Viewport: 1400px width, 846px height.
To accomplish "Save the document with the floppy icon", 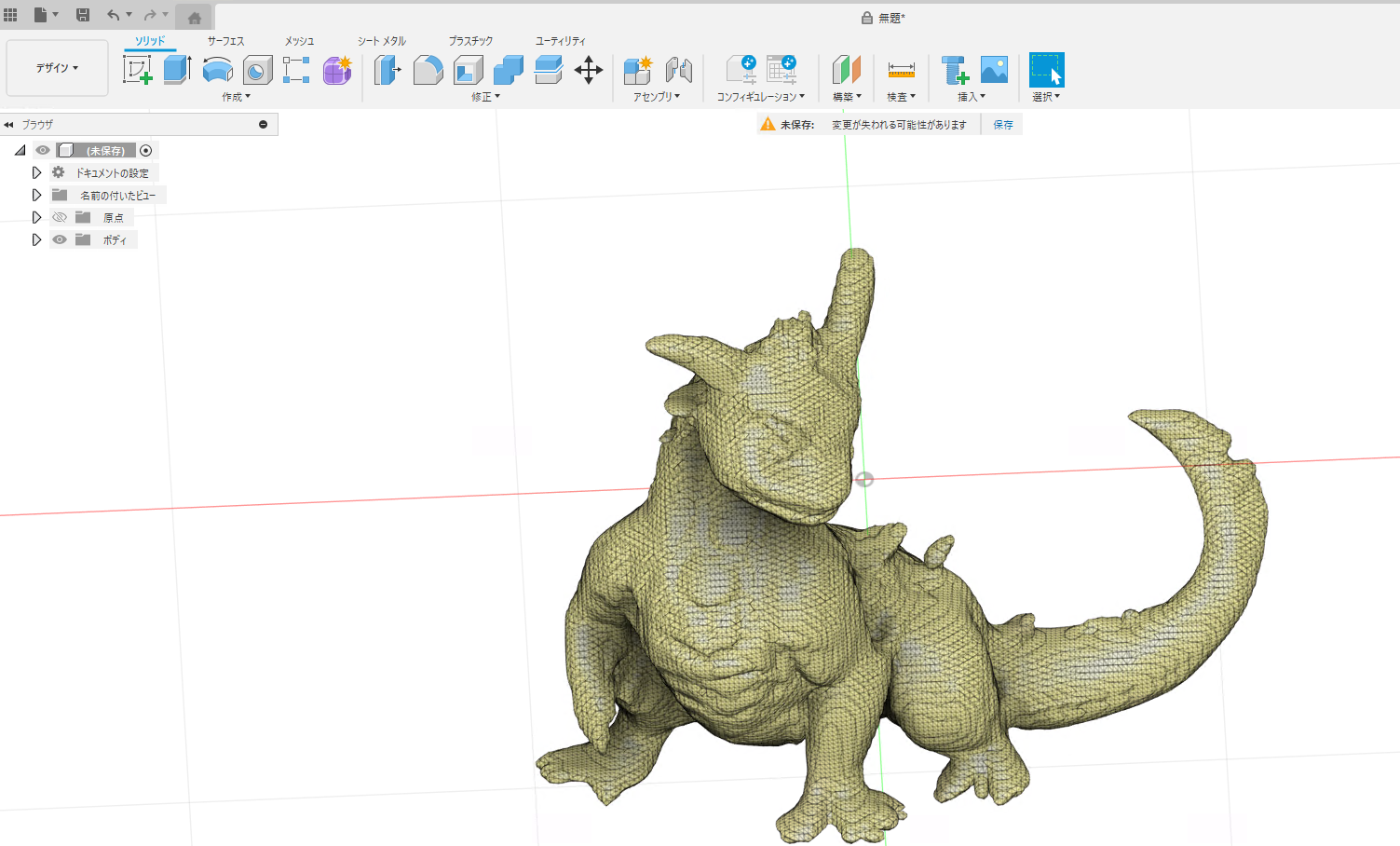I will click(83, 15).
